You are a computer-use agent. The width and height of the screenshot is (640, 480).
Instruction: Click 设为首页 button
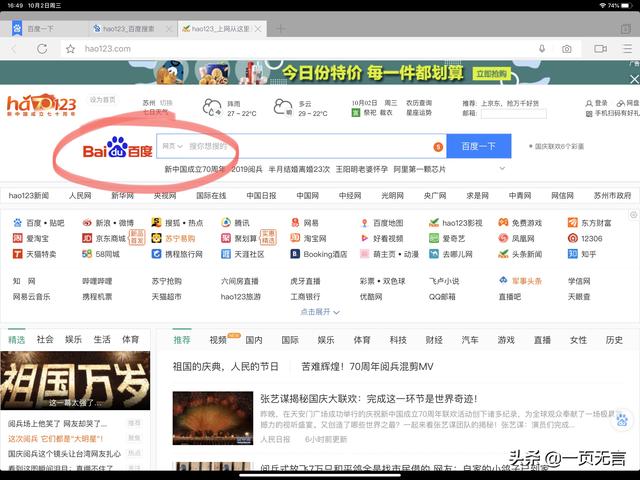tap(103, 100)
